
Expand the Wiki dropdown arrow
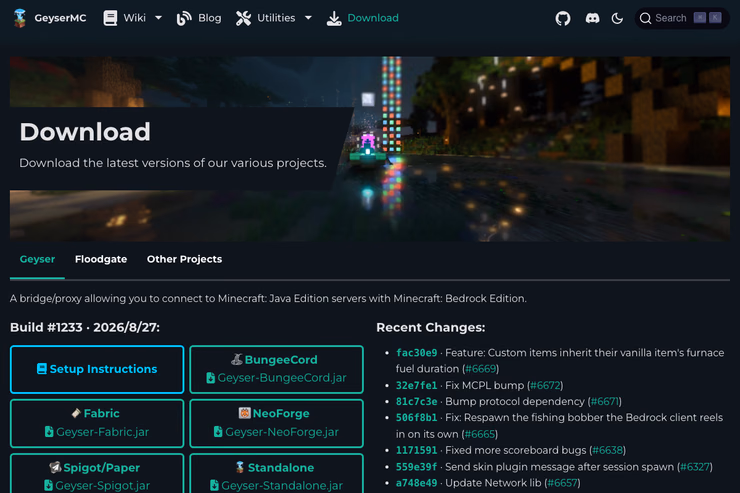(159, 18)
